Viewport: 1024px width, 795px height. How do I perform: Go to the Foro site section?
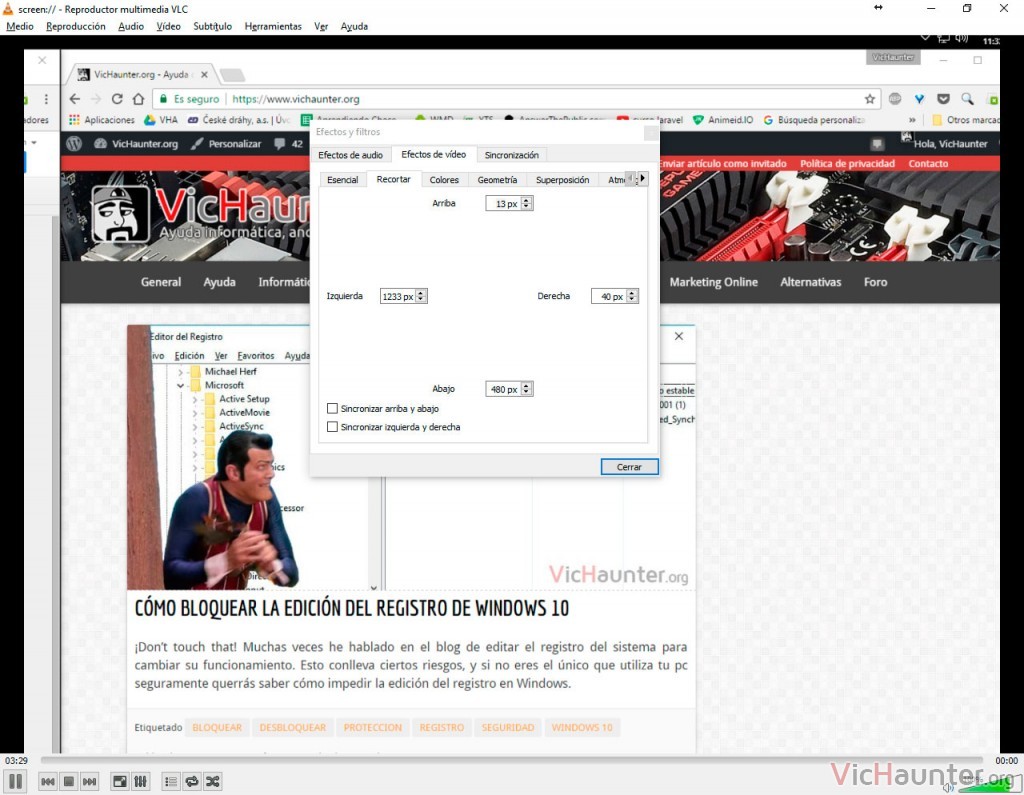[x=875, y=282]
